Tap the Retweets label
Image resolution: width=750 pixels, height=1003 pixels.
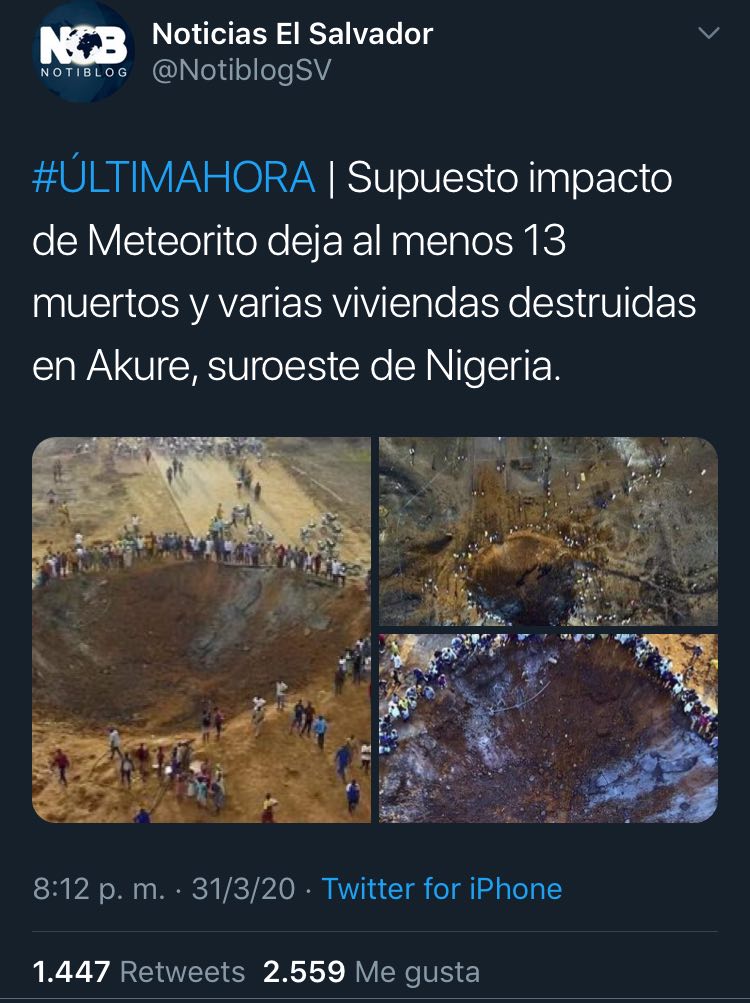click(182, 972)
